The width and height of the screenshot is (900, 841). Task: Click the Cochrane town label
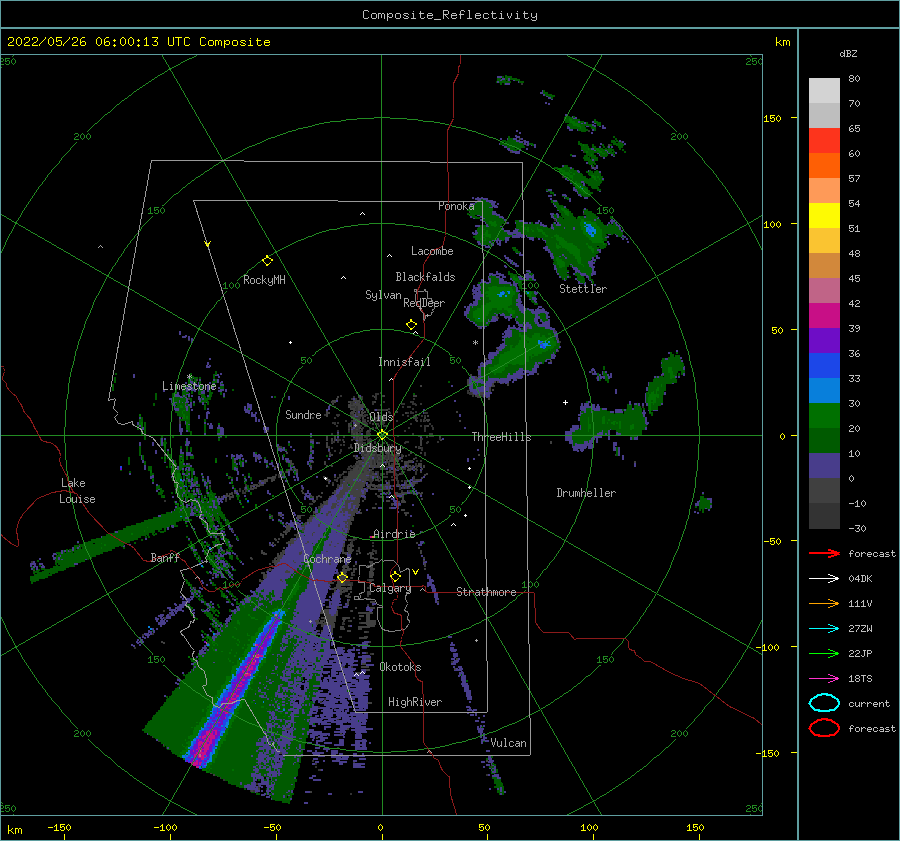(x=327, y=559)
